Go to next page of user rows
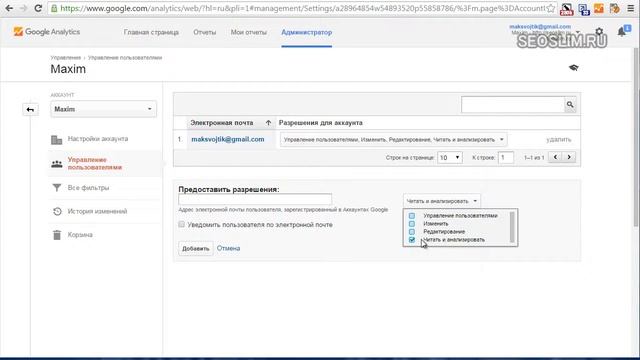Image resolution: width=640 pixels, height=360 pixels. pyautogui.click(x=569, y=157)
